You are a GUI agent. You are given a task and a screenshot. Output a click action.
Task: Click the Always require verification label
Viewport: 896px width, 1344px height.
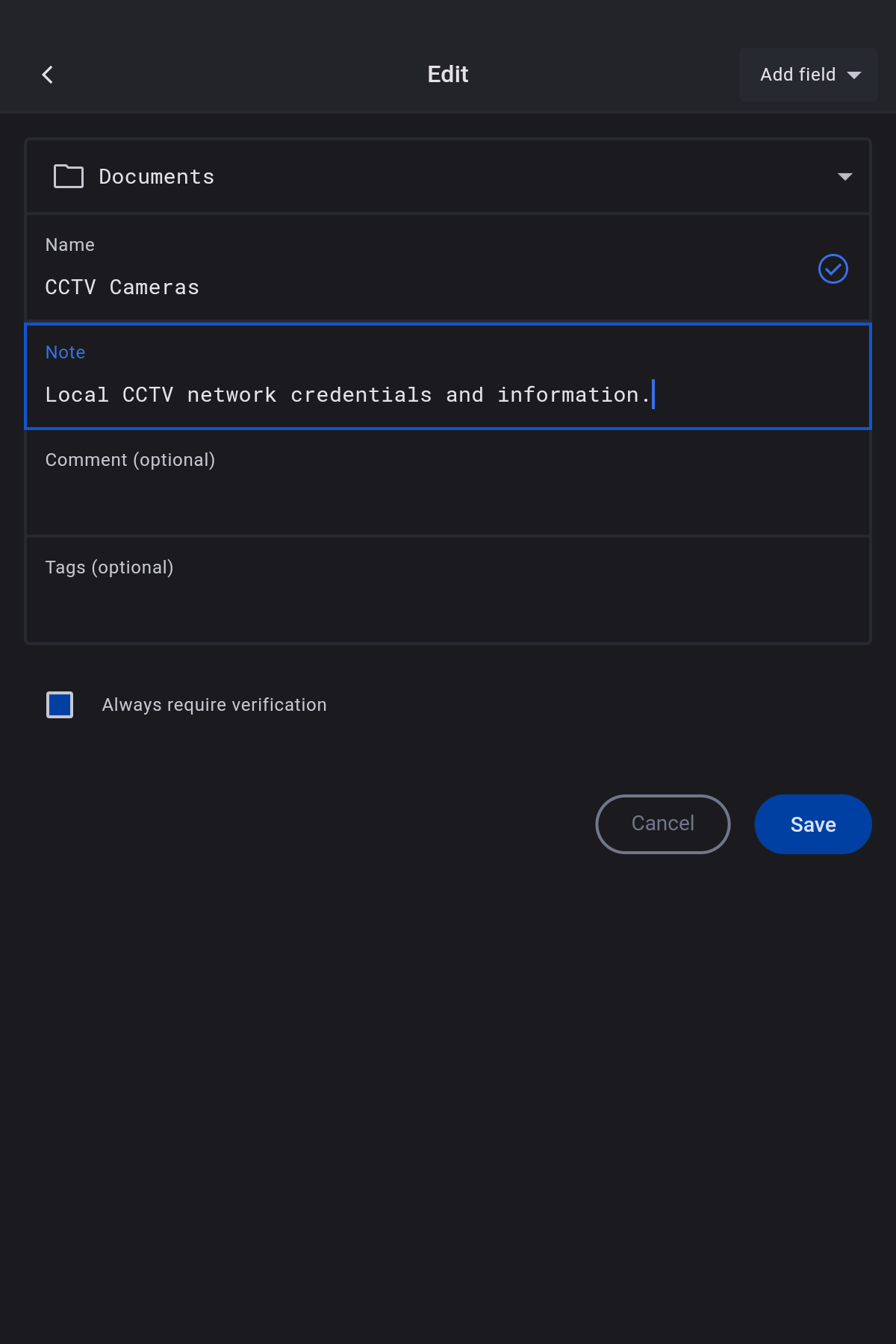click(x=214, y=705)
